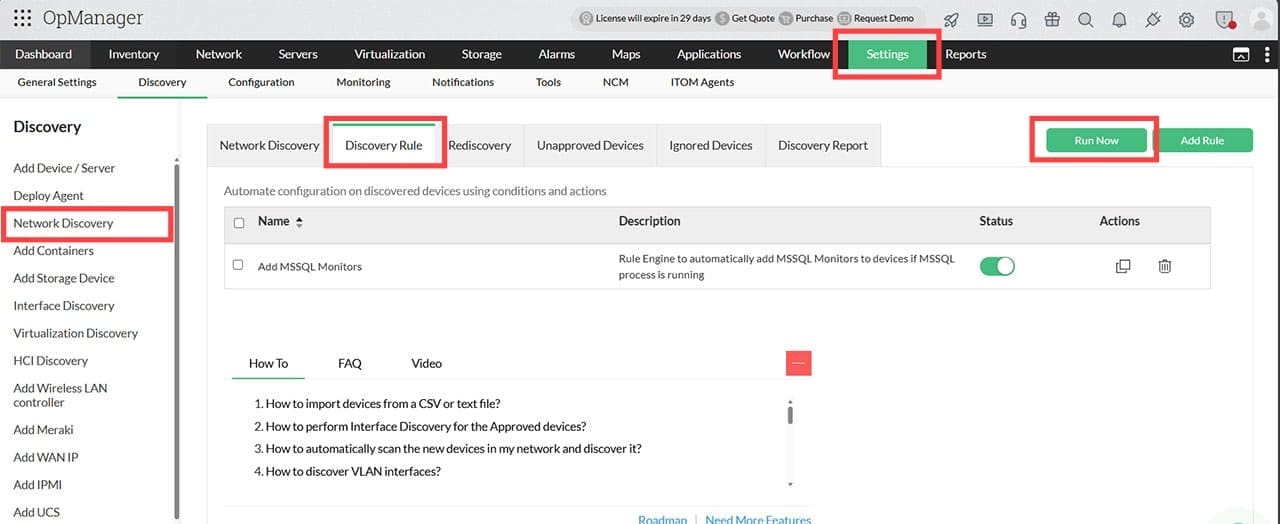Click the Run Now button
Viewport: 1280px width, 524px height.
tap(1096, 140)
